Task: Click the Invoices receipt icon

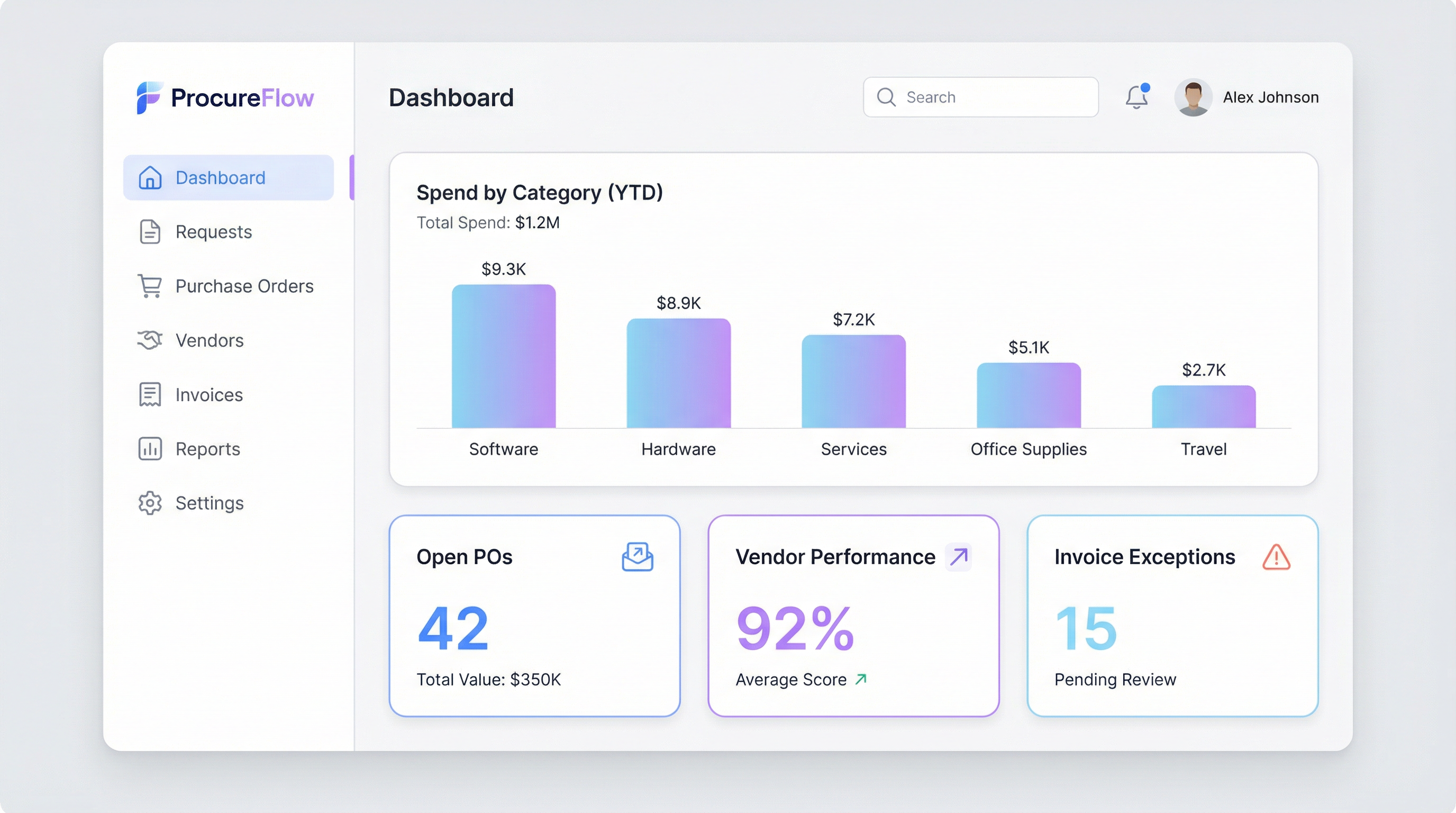Action: (150, 395)
